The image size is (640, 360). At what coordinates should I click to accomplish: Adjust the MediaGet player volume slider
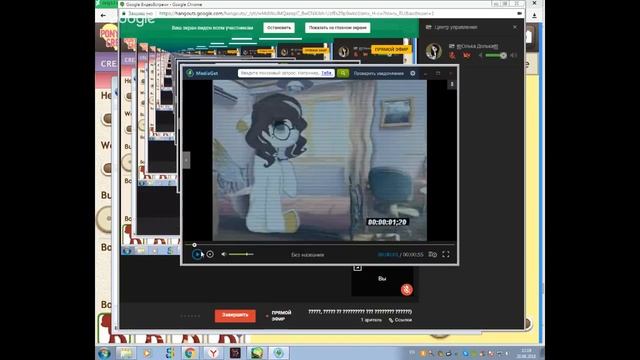click(x=241, y=254)
